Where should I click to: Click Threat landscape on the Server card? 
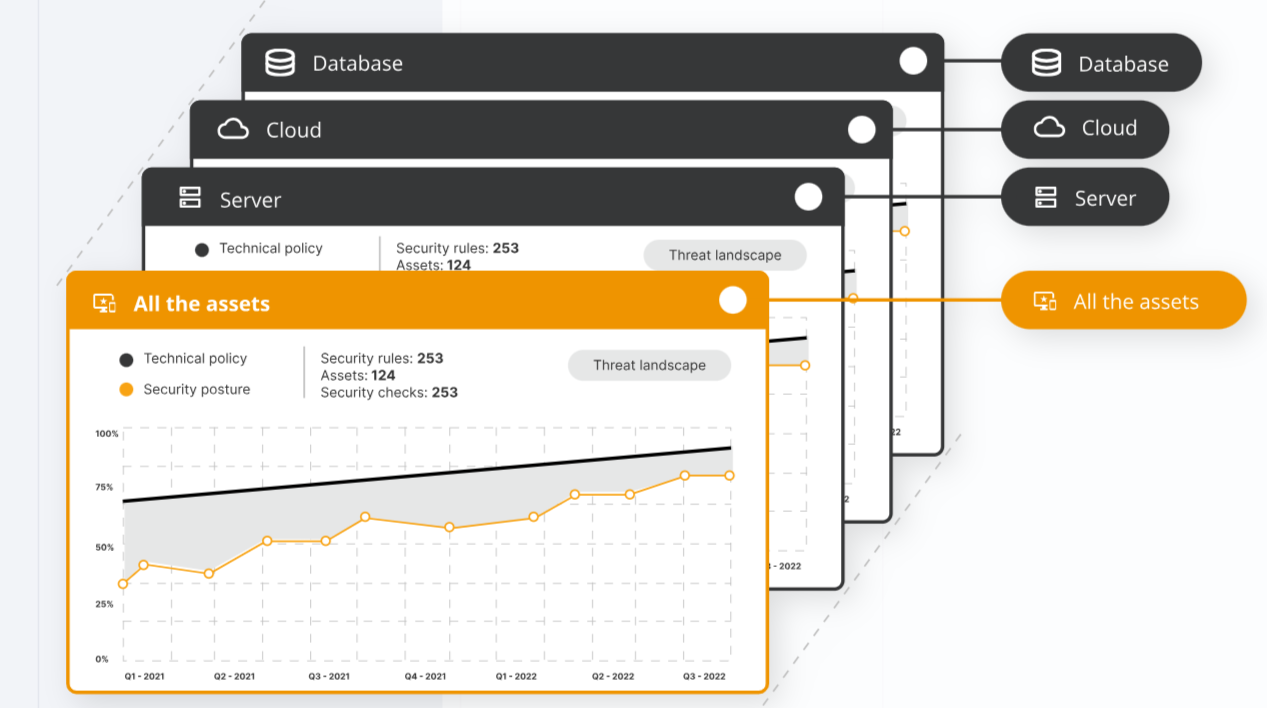[x=724, y=255]
